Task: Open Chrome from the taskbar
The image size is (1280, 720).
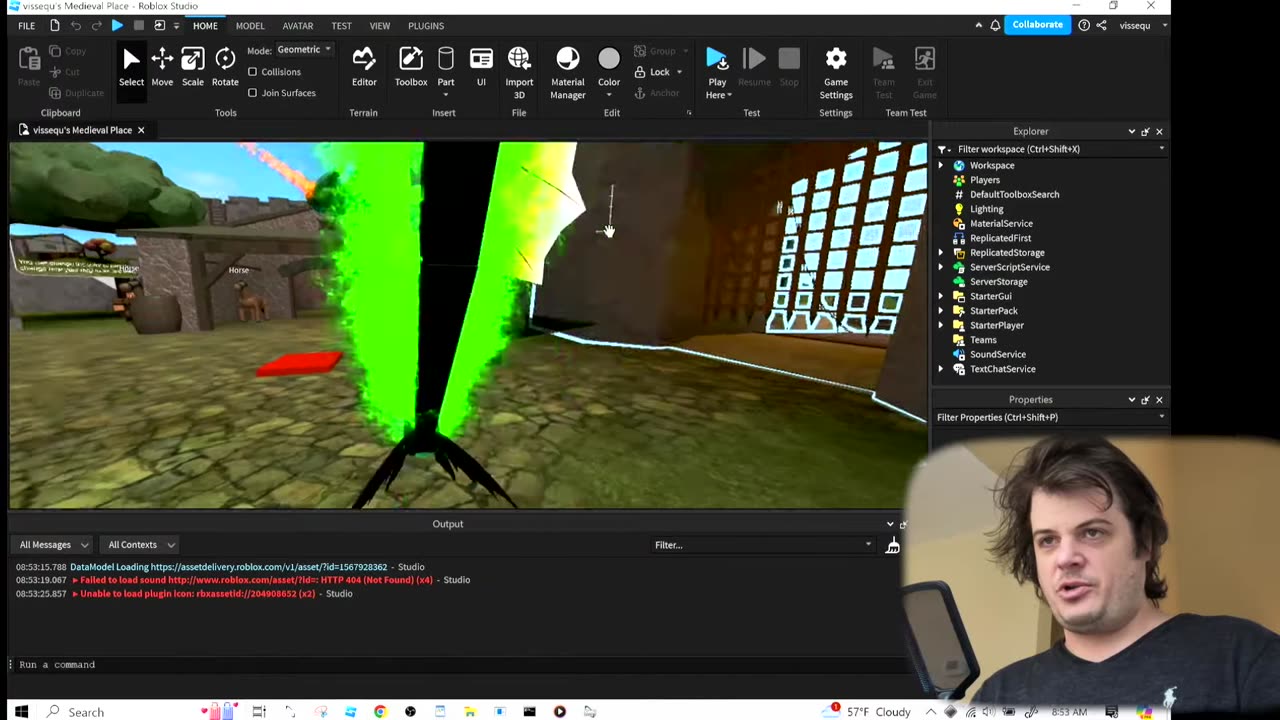Action: (380, 712)
